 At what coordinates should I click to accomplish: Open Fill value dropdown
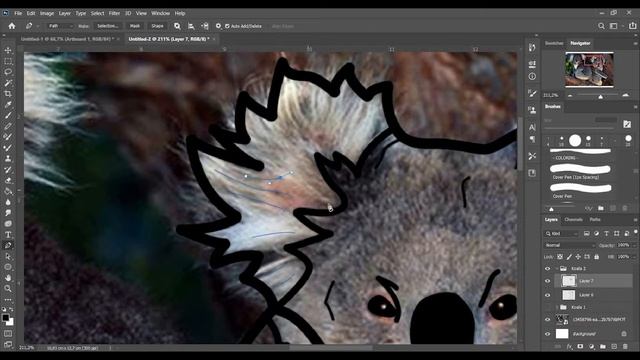[x=633, y=257]
